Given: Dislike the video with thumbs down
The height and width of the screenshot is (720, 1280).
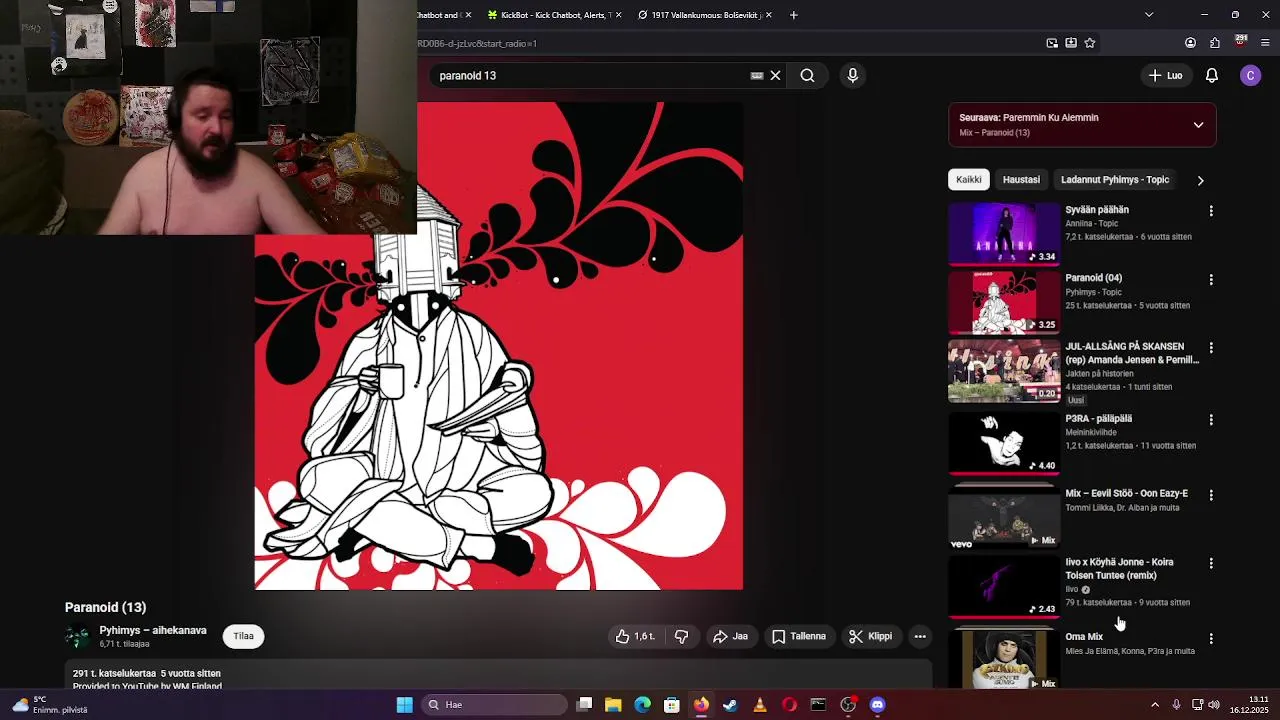Looking at the screenshot, I should pos(681,636).
